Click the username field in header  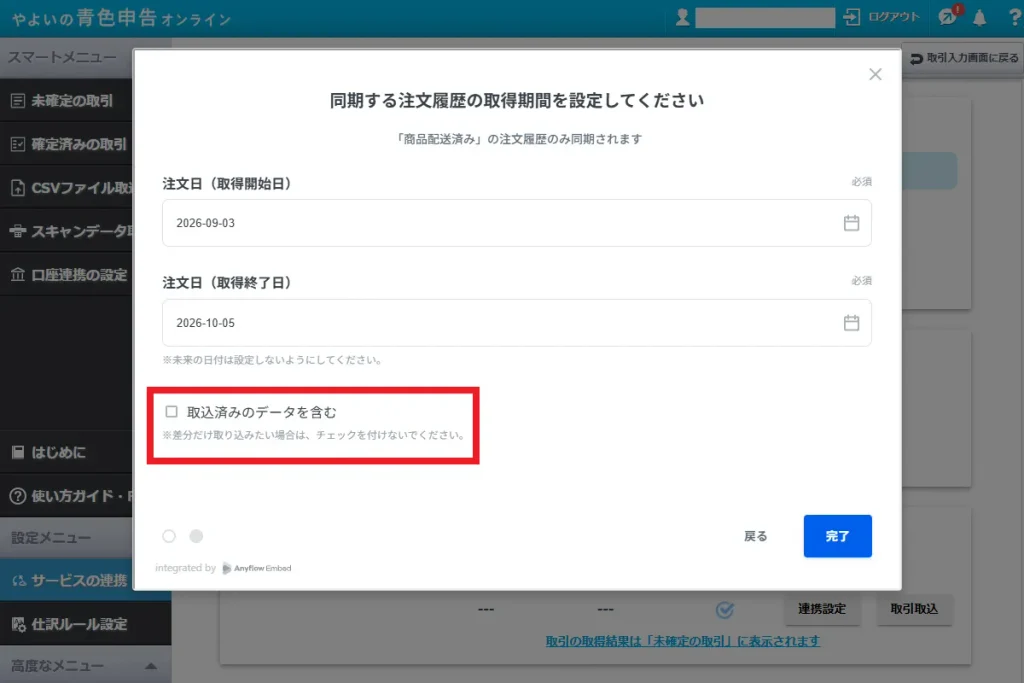click(x=765, y=18)
